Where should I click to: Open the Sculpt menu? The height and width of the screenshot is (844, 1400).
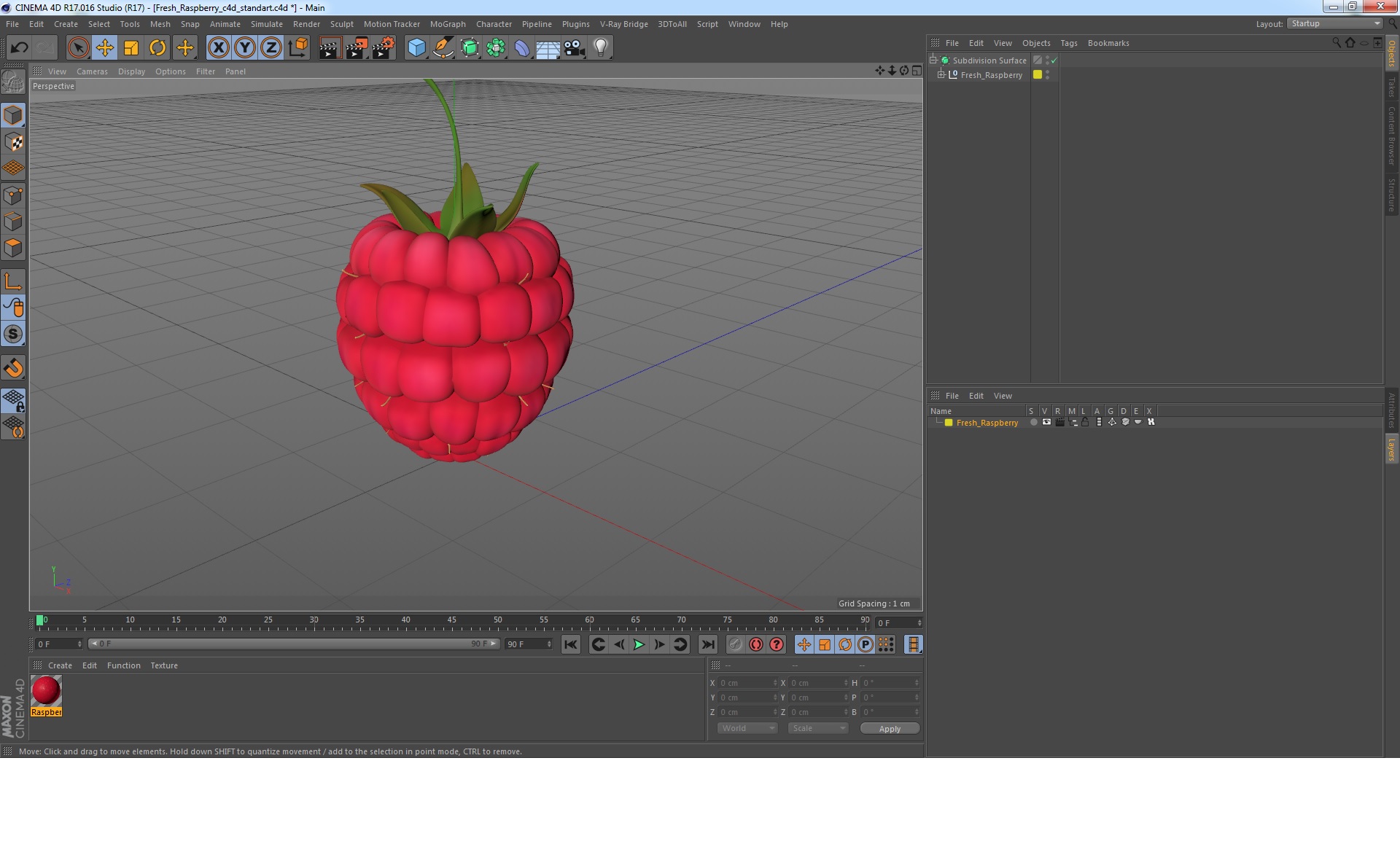pos(342,24)
